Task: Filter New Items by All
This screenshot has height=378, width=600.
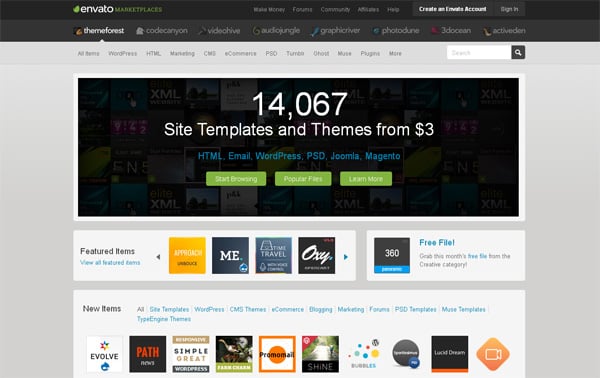Action: click(x=140, y=309)
